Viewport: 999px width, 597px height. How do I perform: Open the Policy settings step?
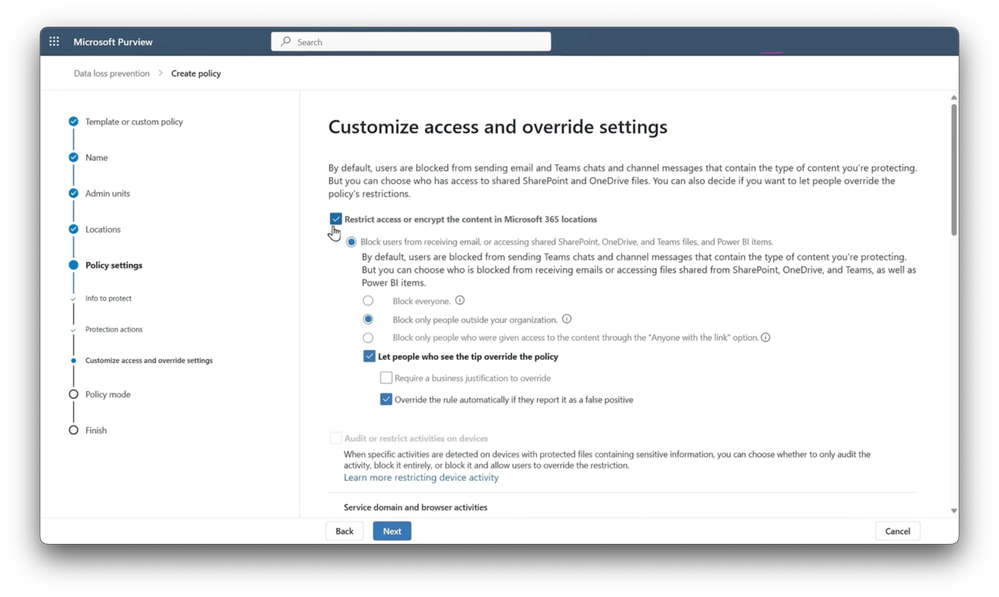coord(113,265)
